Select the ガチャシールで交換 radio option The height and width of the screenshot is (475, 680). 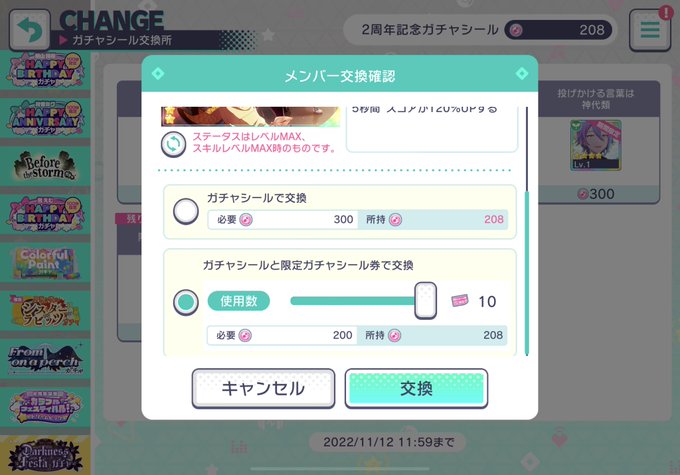[x=186, y=211]
